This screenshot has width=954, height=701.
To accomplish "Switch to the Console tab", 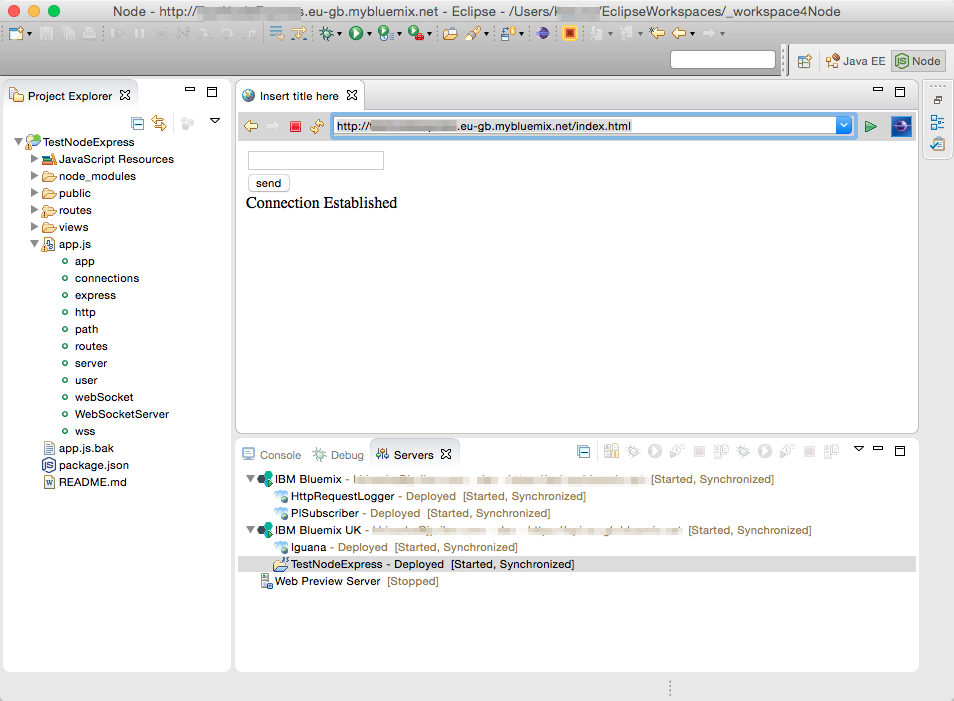I will point(271,455).
